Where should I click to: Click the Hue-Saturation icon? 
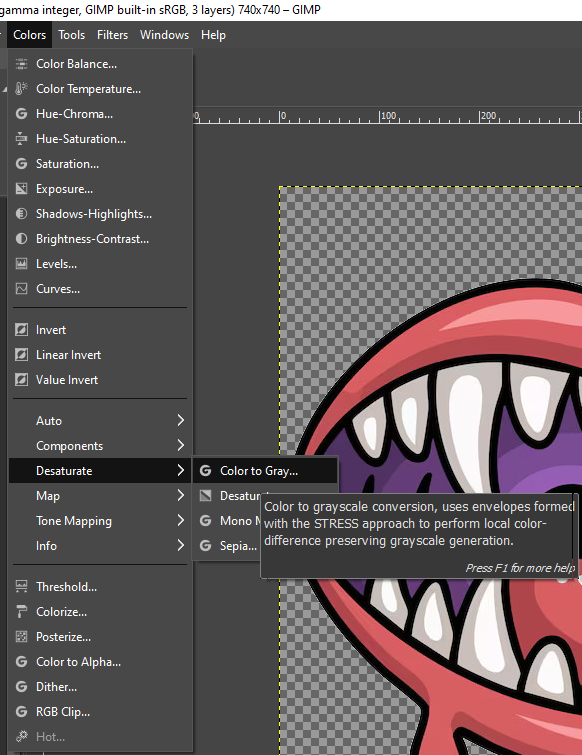click(21, 139)
